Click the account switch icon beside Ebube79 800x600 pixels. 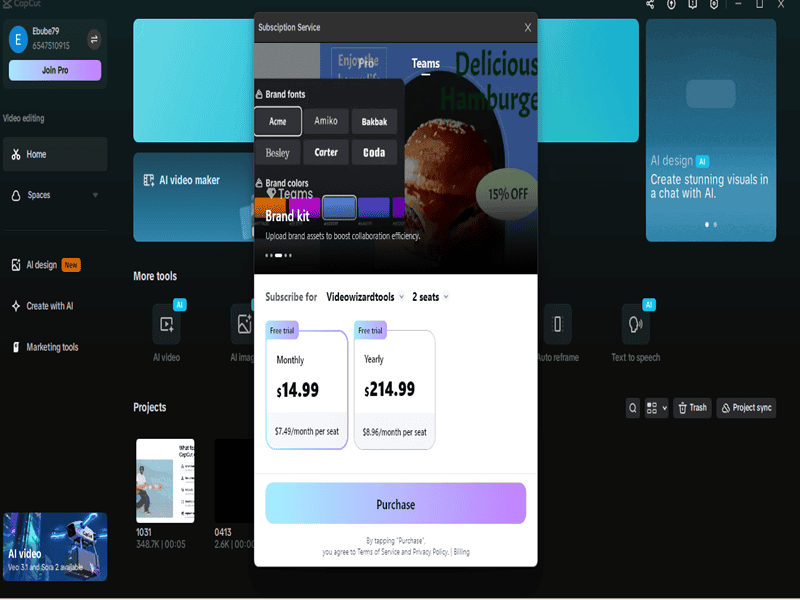point(94,39)
